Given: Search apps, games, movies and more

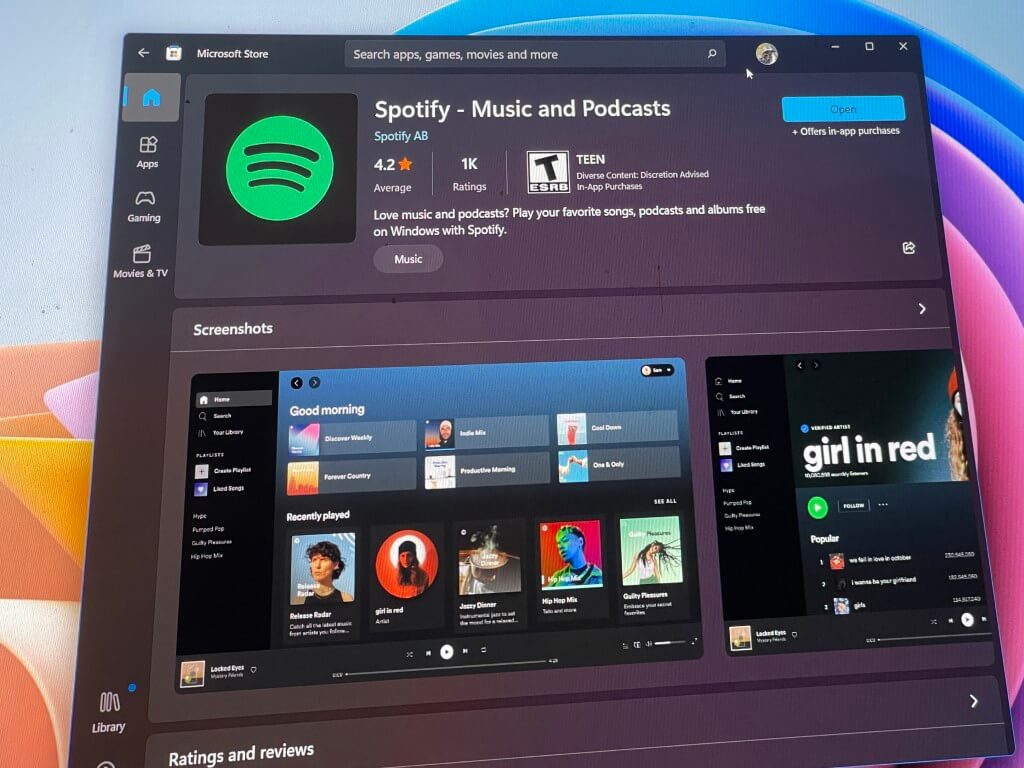Looking at the screenshot, I should click(535, 54).
